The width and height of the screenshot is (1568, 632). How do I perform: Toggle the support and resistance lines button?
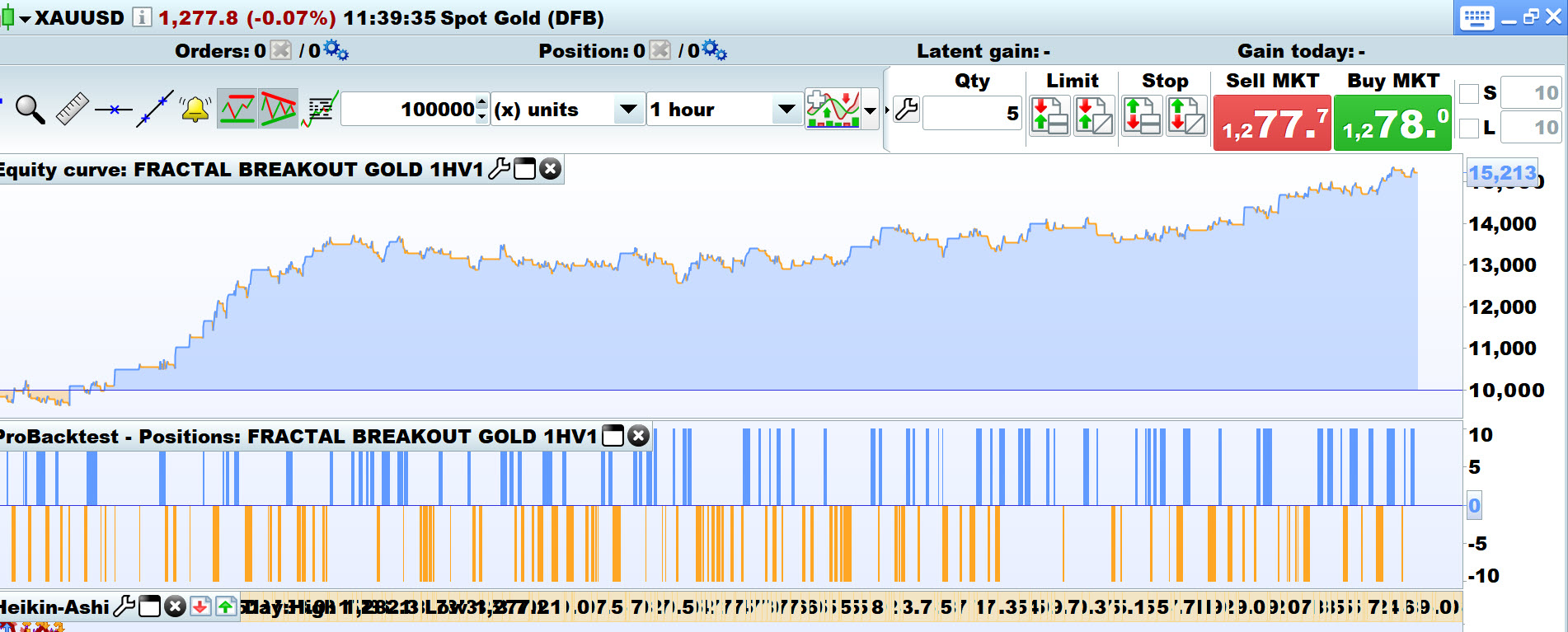pos(237,110)
